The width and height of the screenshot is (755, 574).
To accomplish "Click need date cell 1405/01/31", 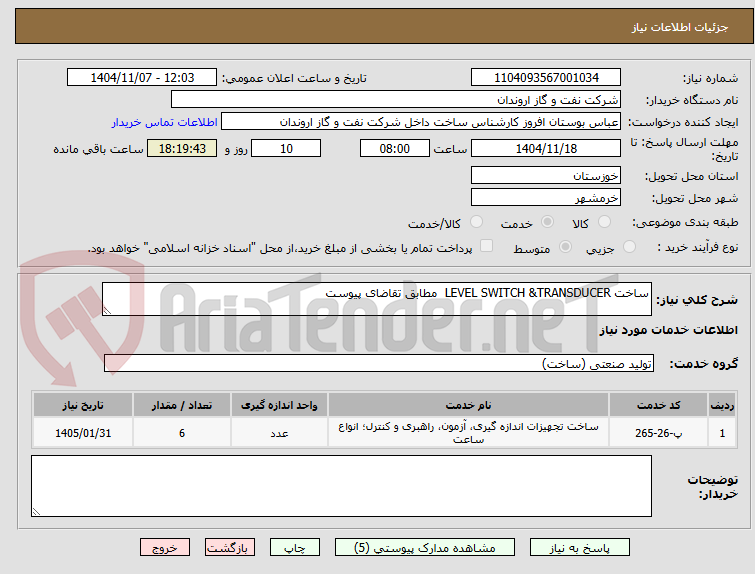I will [x=83, y=432].
